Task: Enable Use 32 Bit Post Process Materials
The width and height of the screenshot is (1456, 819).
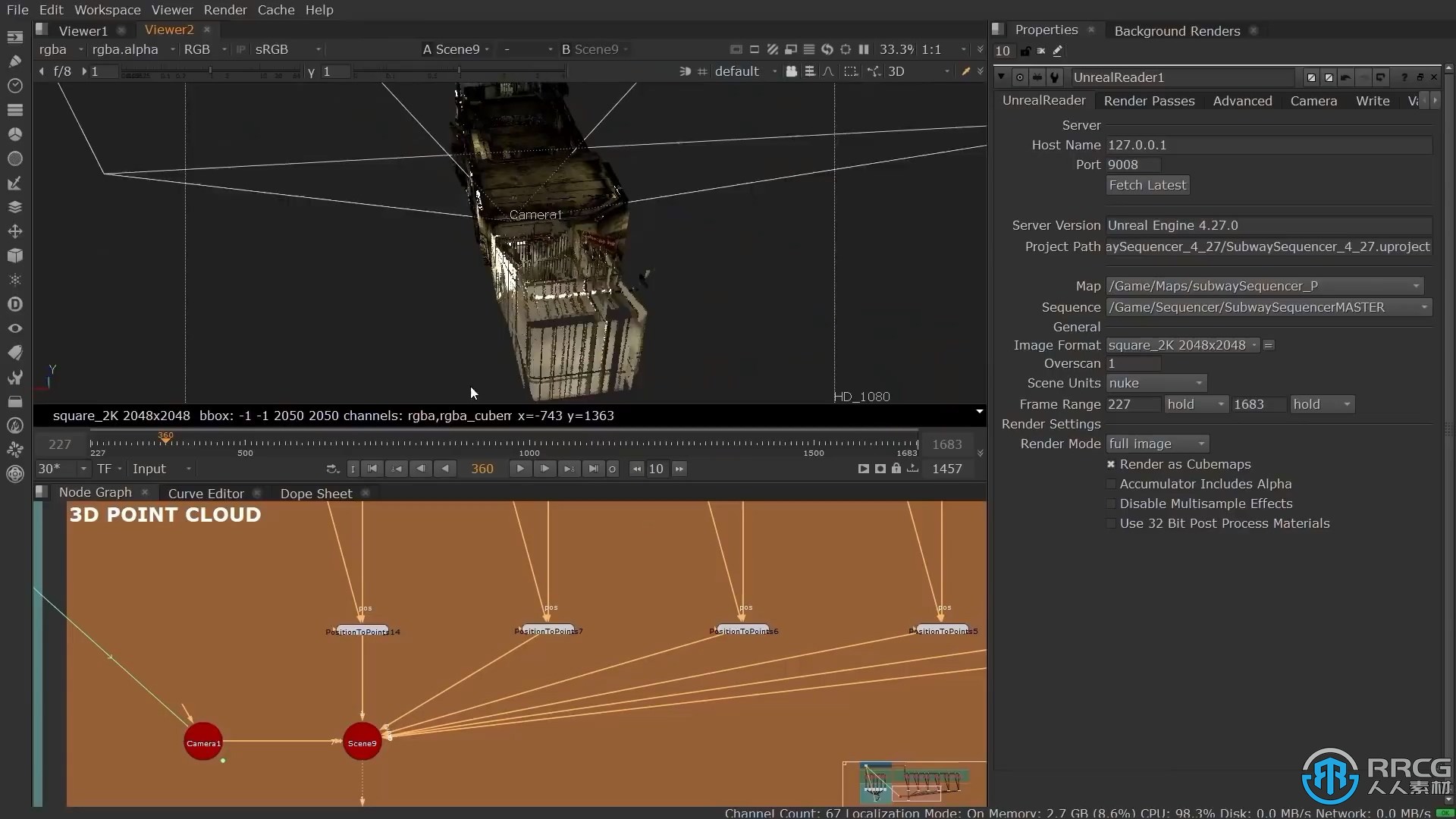Action: (1111, 523)
